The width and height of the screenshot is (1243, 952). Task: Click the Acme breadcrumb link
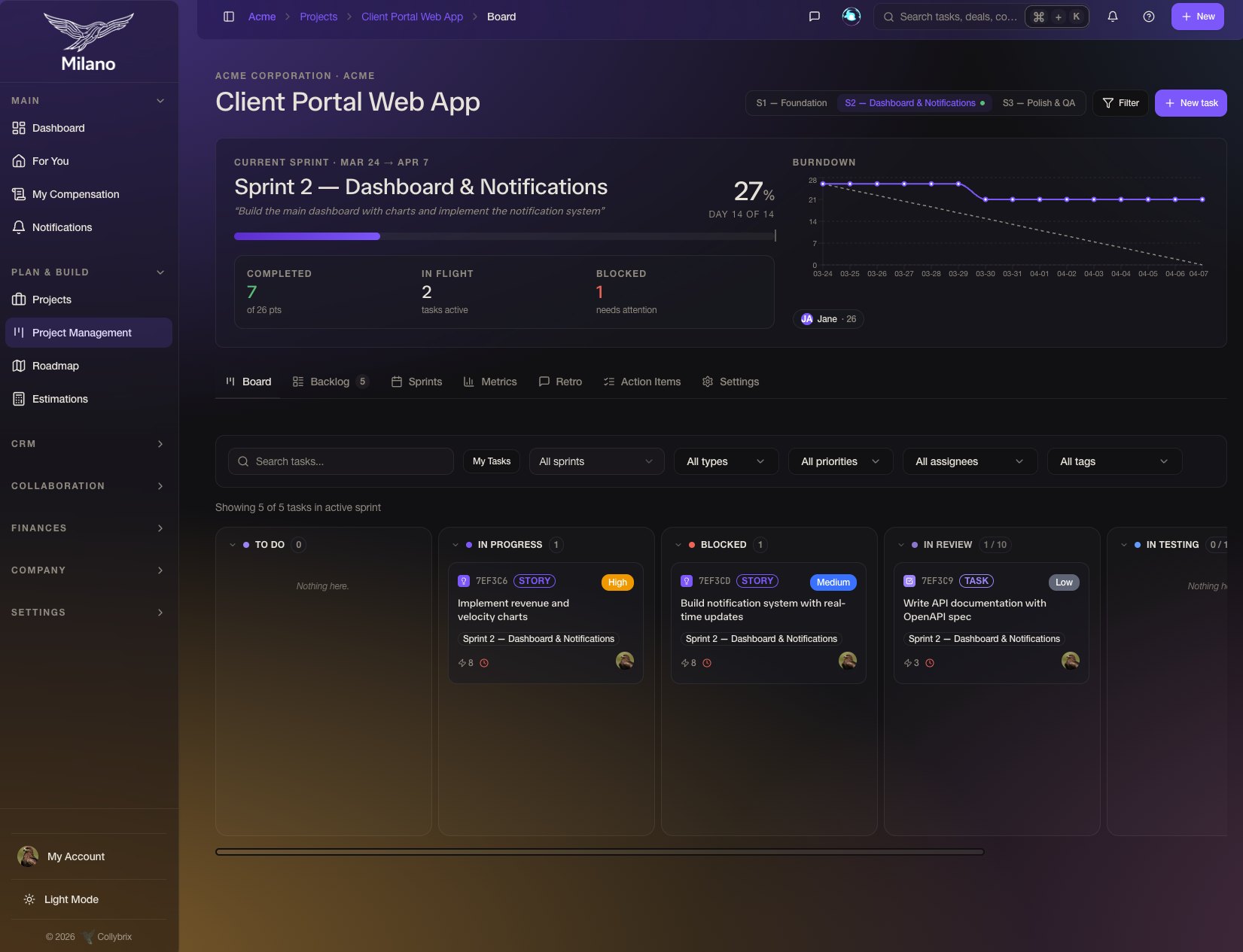coord(262,17)
